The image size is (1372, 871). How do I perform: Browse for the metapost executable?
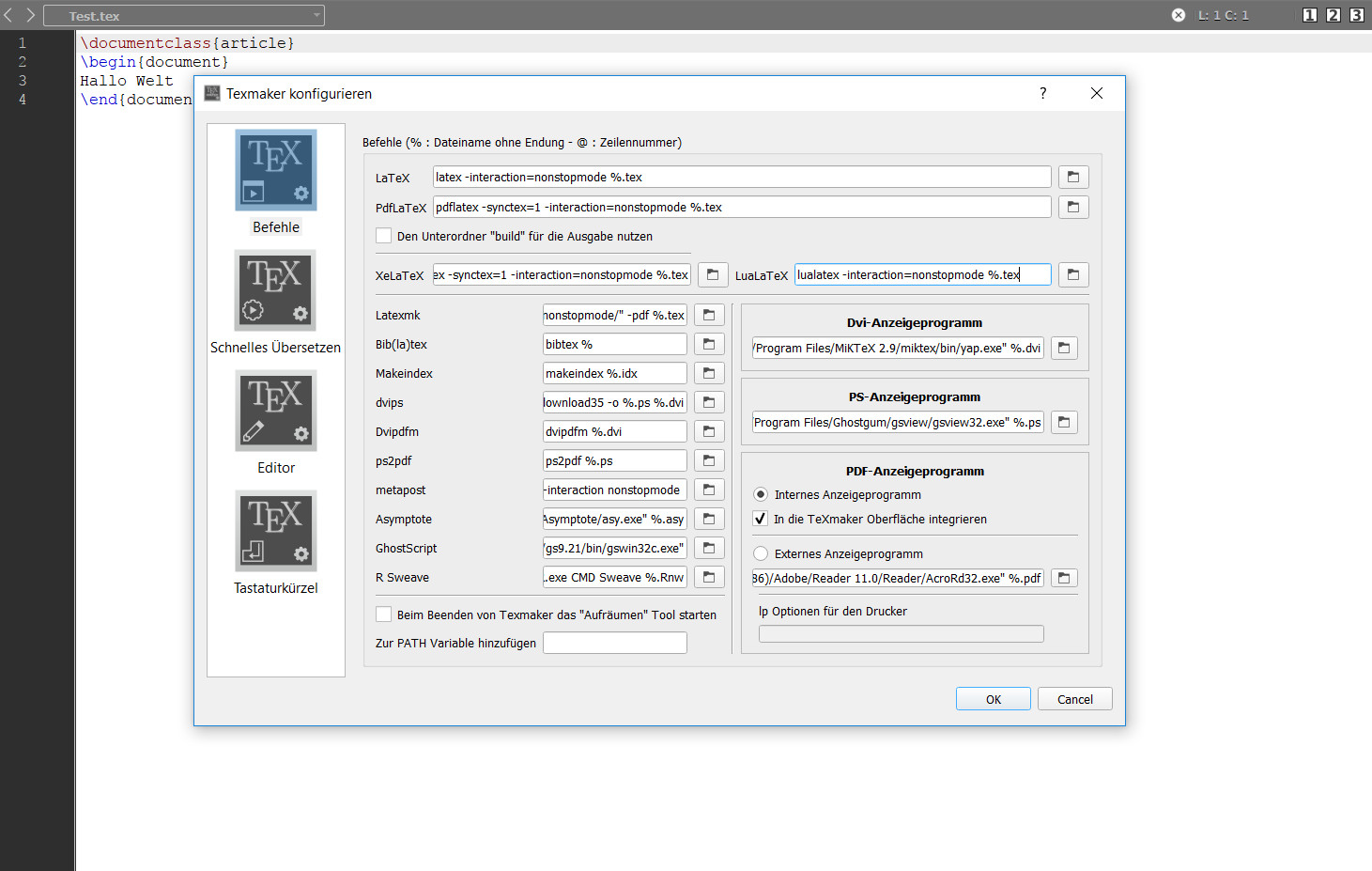click(x=709, y=490)
